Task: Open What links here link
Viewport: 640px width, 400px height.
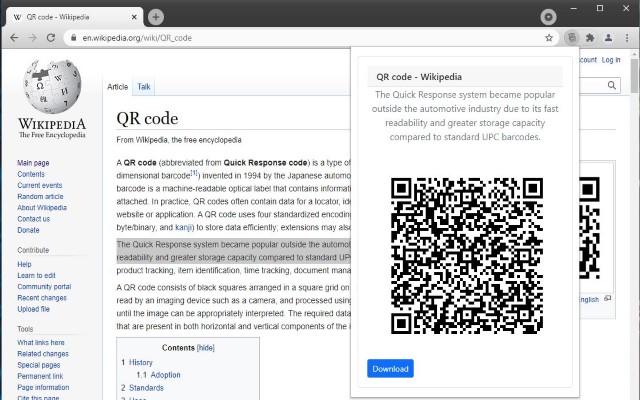Action: (41, 342)
